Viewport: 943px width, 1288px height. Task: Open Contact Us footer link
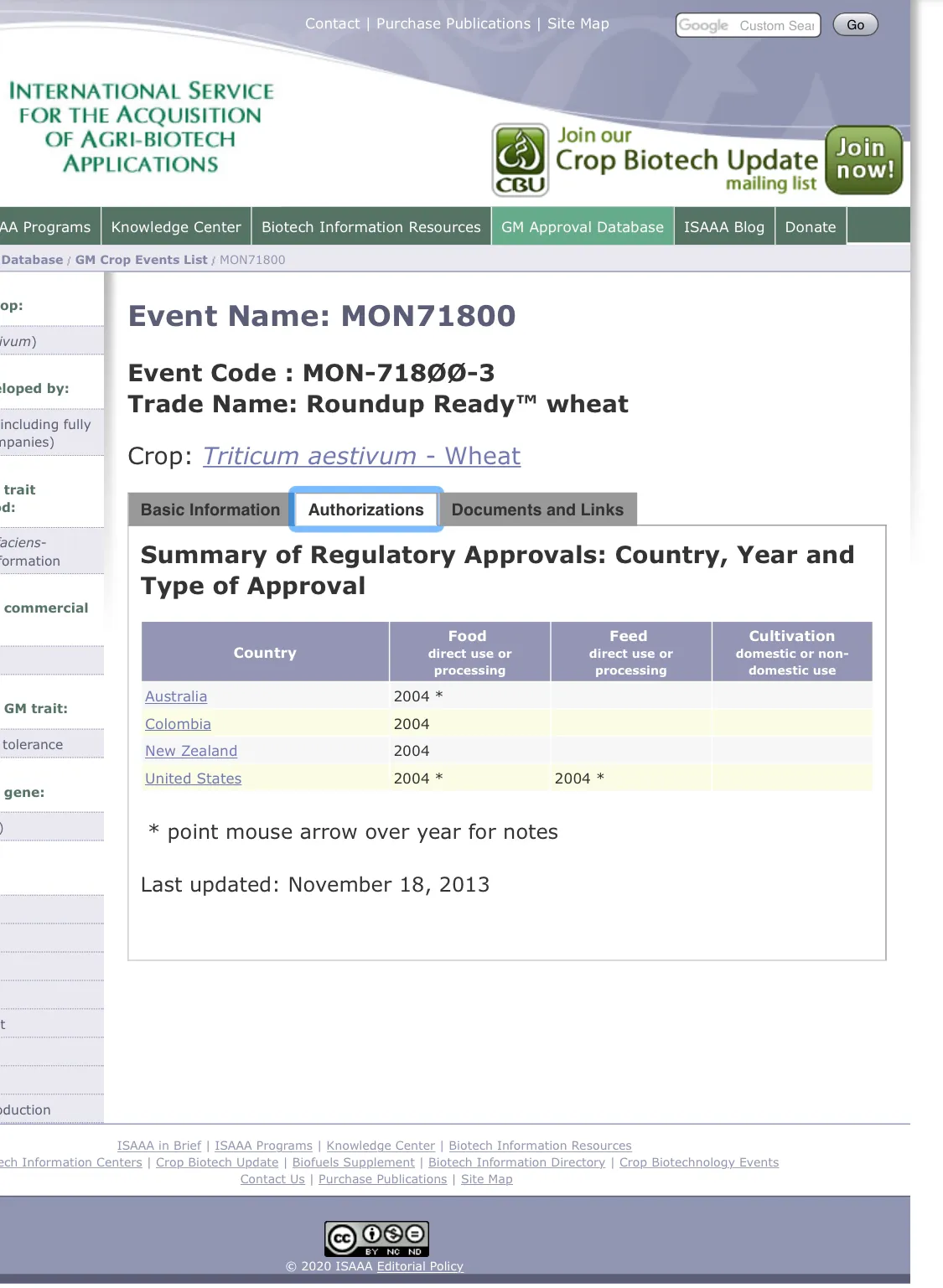pyautogui.click(x=272, y=1179)
